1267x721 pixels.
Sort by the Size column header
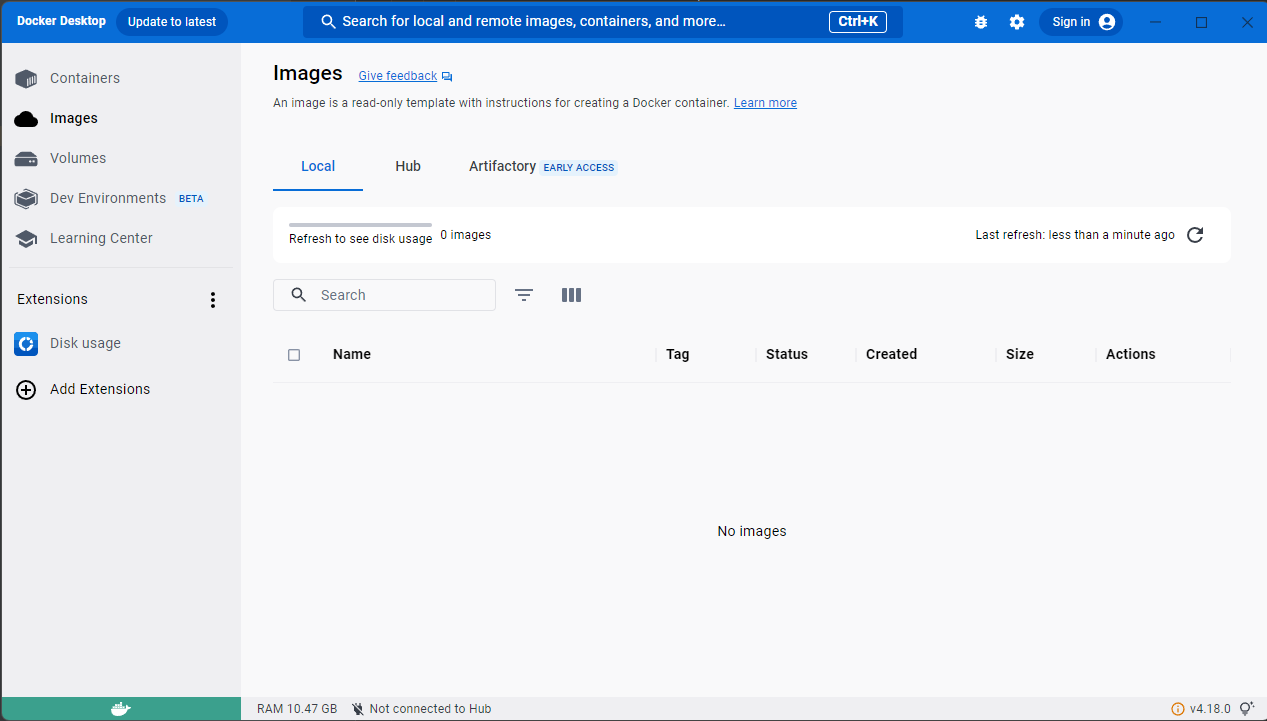[x=1020, y=354]
